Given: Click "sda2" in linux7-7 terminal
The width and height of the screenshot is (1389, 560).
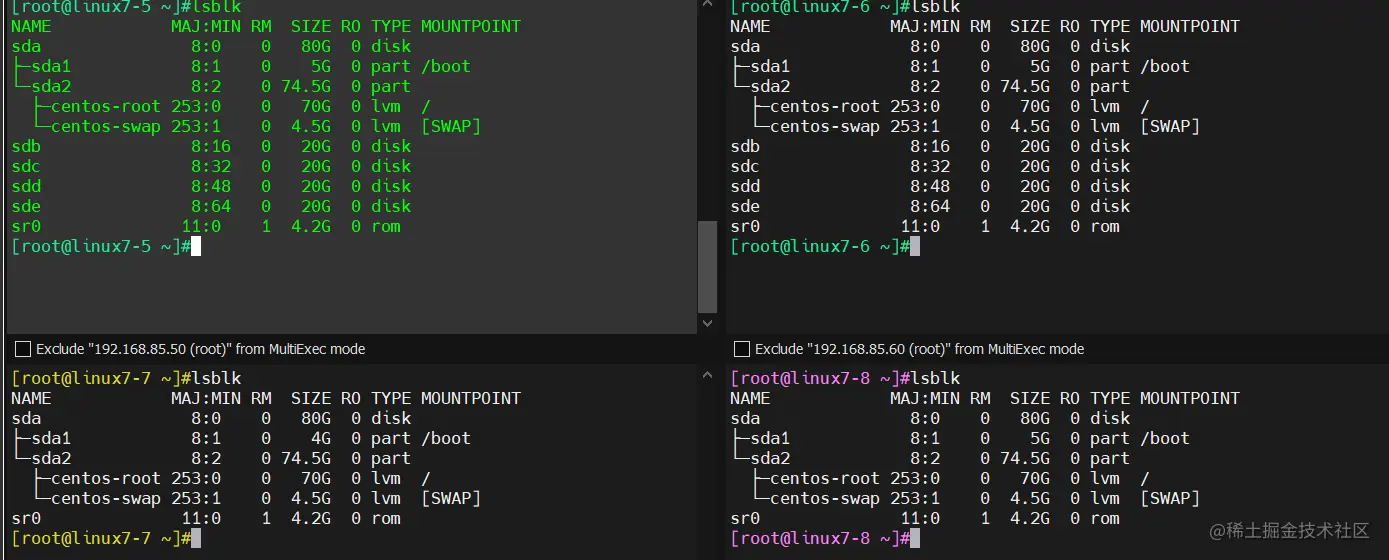Looking at the screenshot, I should pos(51,458).
